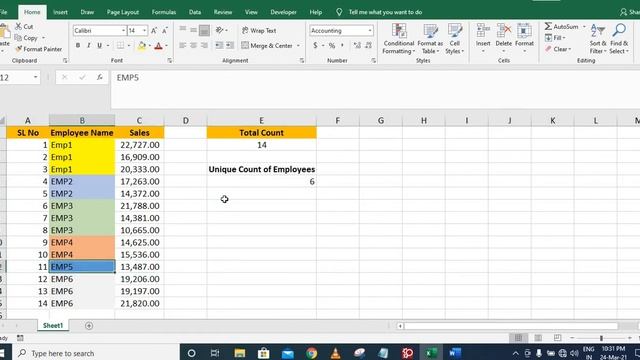Toggle Center horizontal alignment
640x360 pixels.
[x=193, y=45]
